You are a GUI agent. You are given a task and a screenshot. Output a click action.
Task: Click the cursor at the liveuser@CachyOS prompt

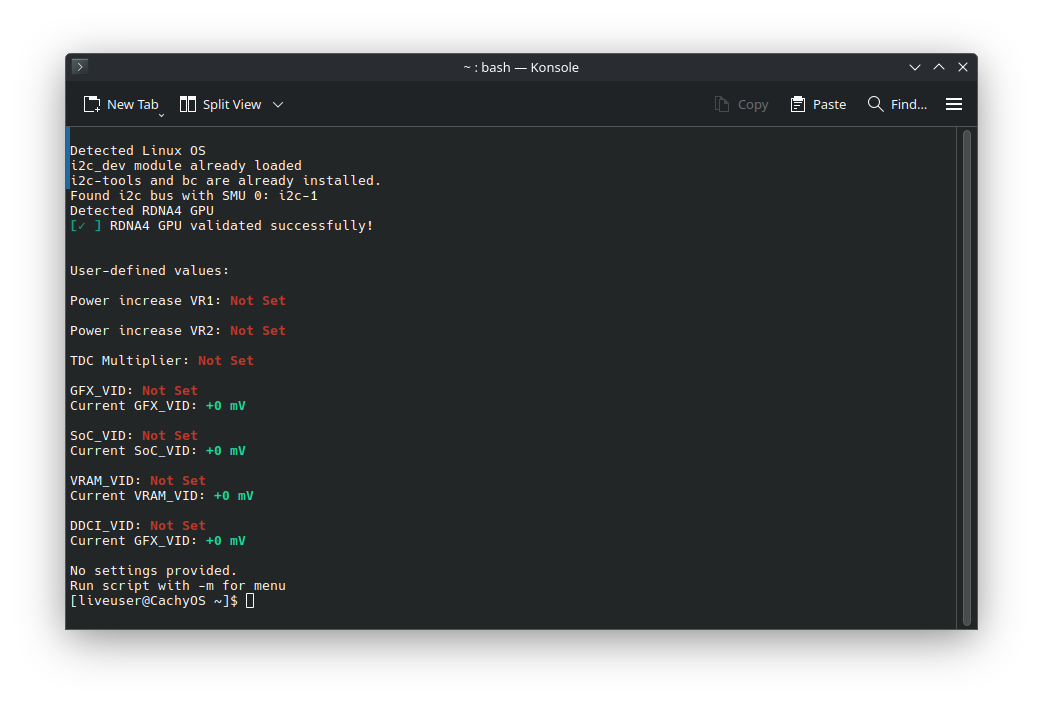tap(250, 600)
